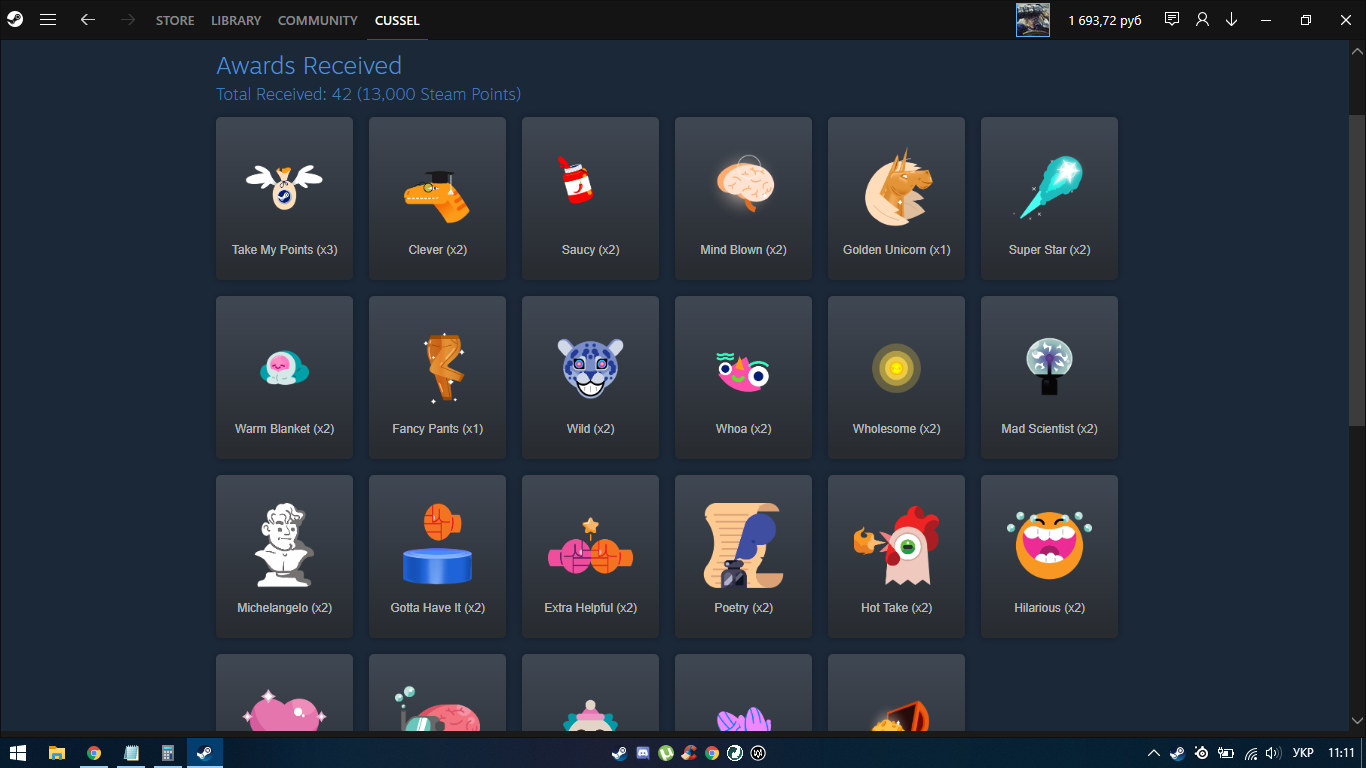Click the Wild leopard award icon
The height and width of the screenshot is (768, 1366).
[x=590, y=368]
